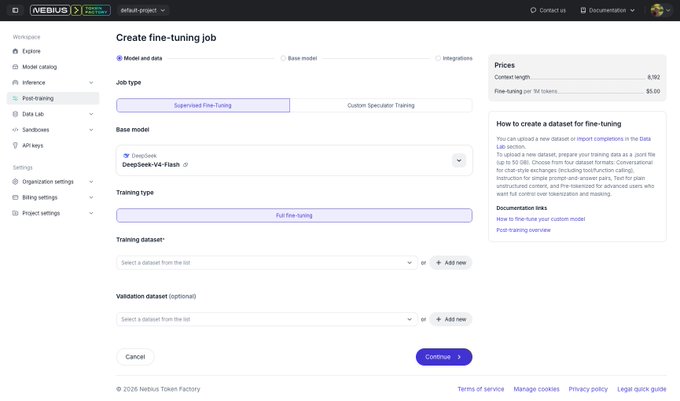
Task: Open the Training dataset dropdown
Action: click(x=267, y=263)
